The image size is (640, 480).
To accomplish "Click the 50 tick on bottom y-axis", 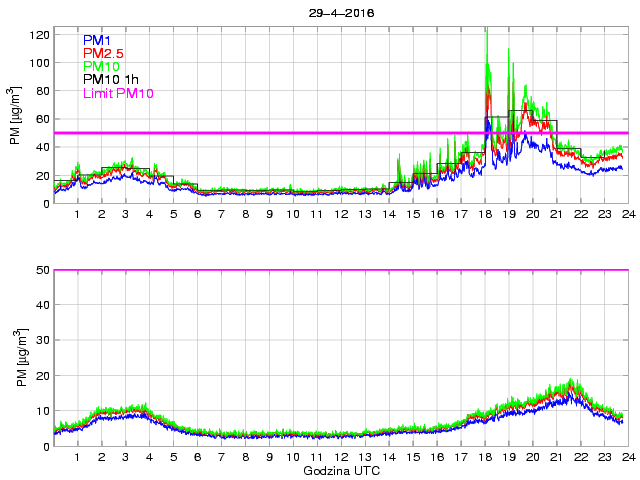I will [41, 270].
